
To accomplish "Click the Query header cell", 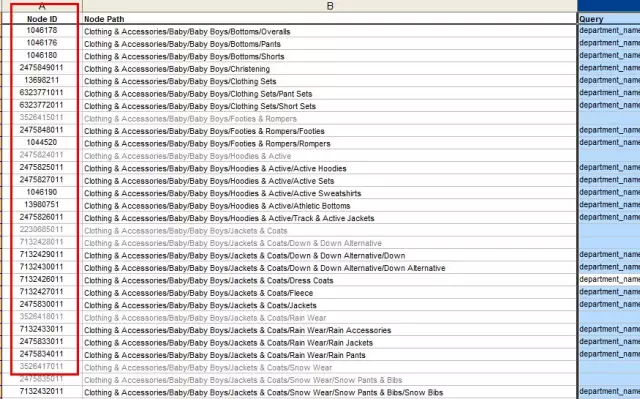I will tap(609, 19).
